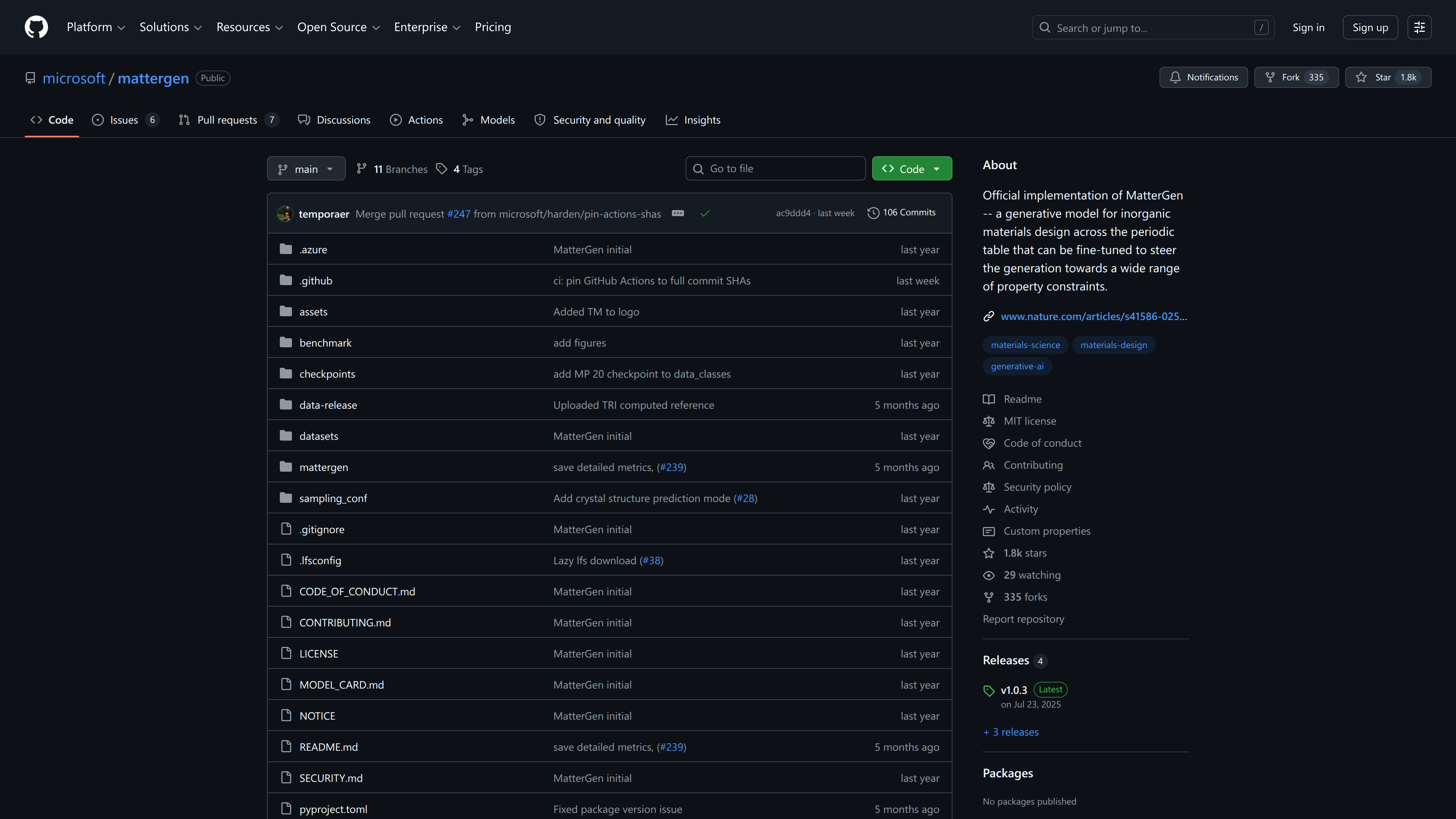Open the Models tab
The image size is (1456, 819).
pos(488,120)
